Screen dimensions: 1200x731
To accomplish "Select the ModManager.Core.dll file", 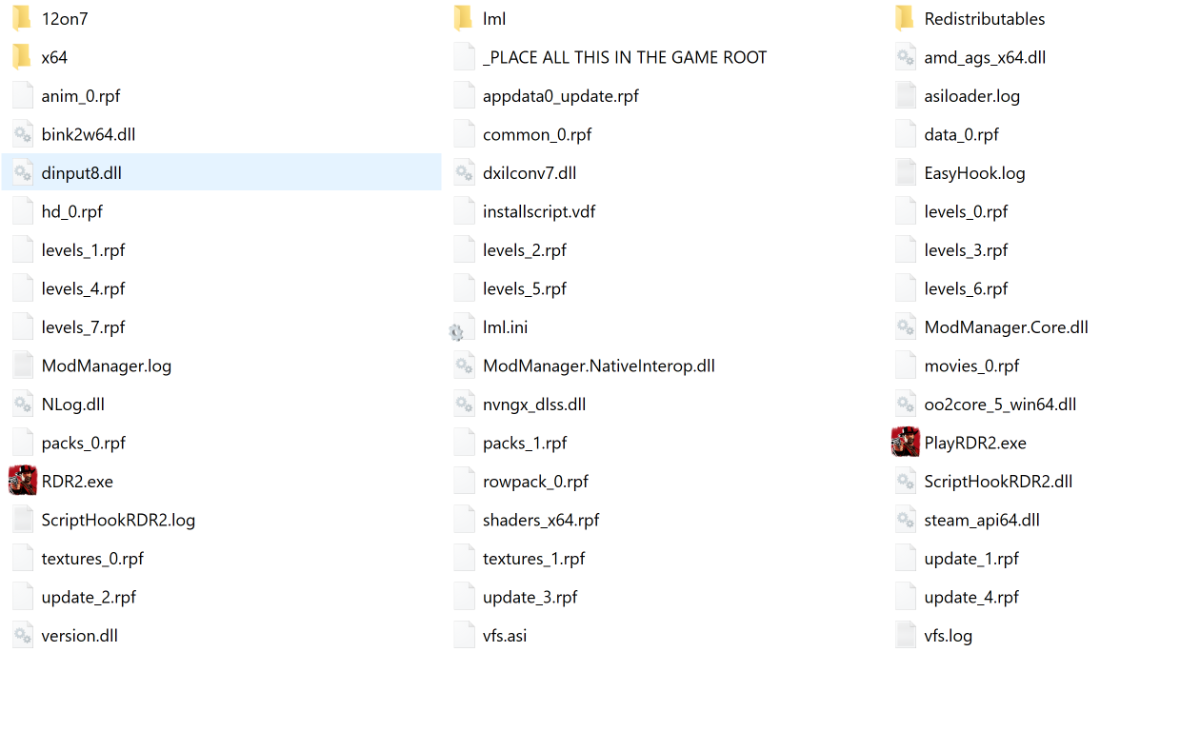I will coord(1005,327).
